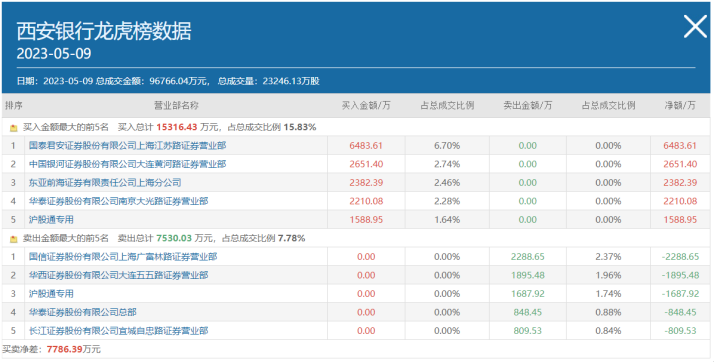Open 华泰证券股份有限公司总部 link

pos(82,312)
